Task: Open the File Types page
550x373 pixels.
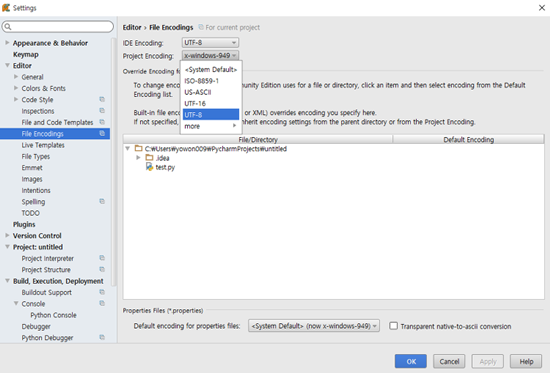Action: click(35, 156)
